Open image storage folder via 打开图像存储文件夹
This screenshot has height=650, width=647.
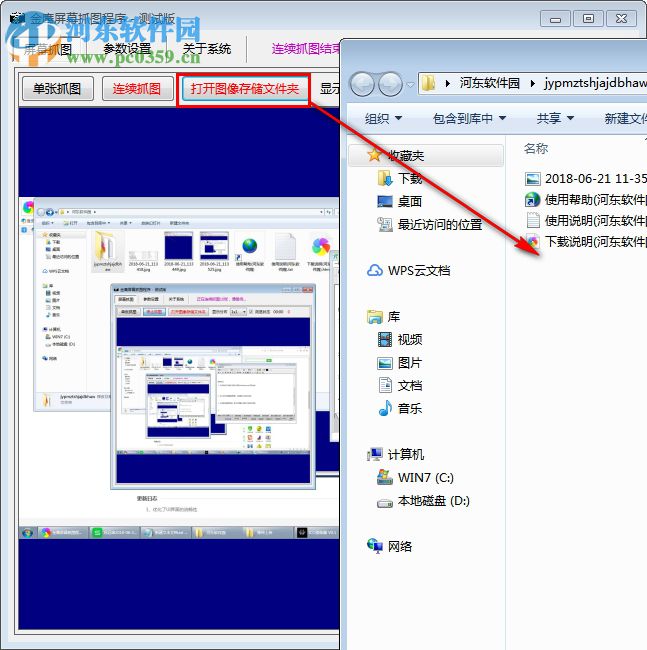[245, 88]
